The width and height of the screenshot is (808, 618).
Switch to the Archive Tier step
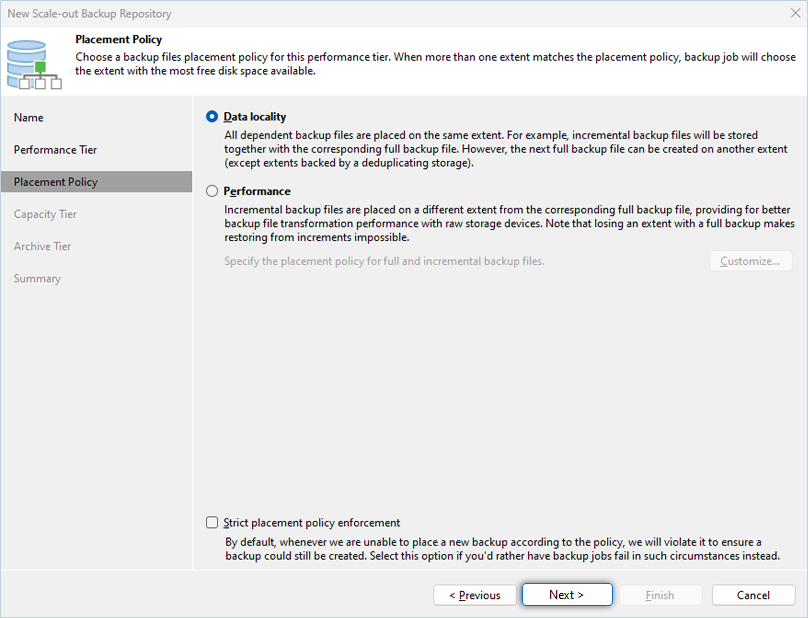(x=42, y=246)
